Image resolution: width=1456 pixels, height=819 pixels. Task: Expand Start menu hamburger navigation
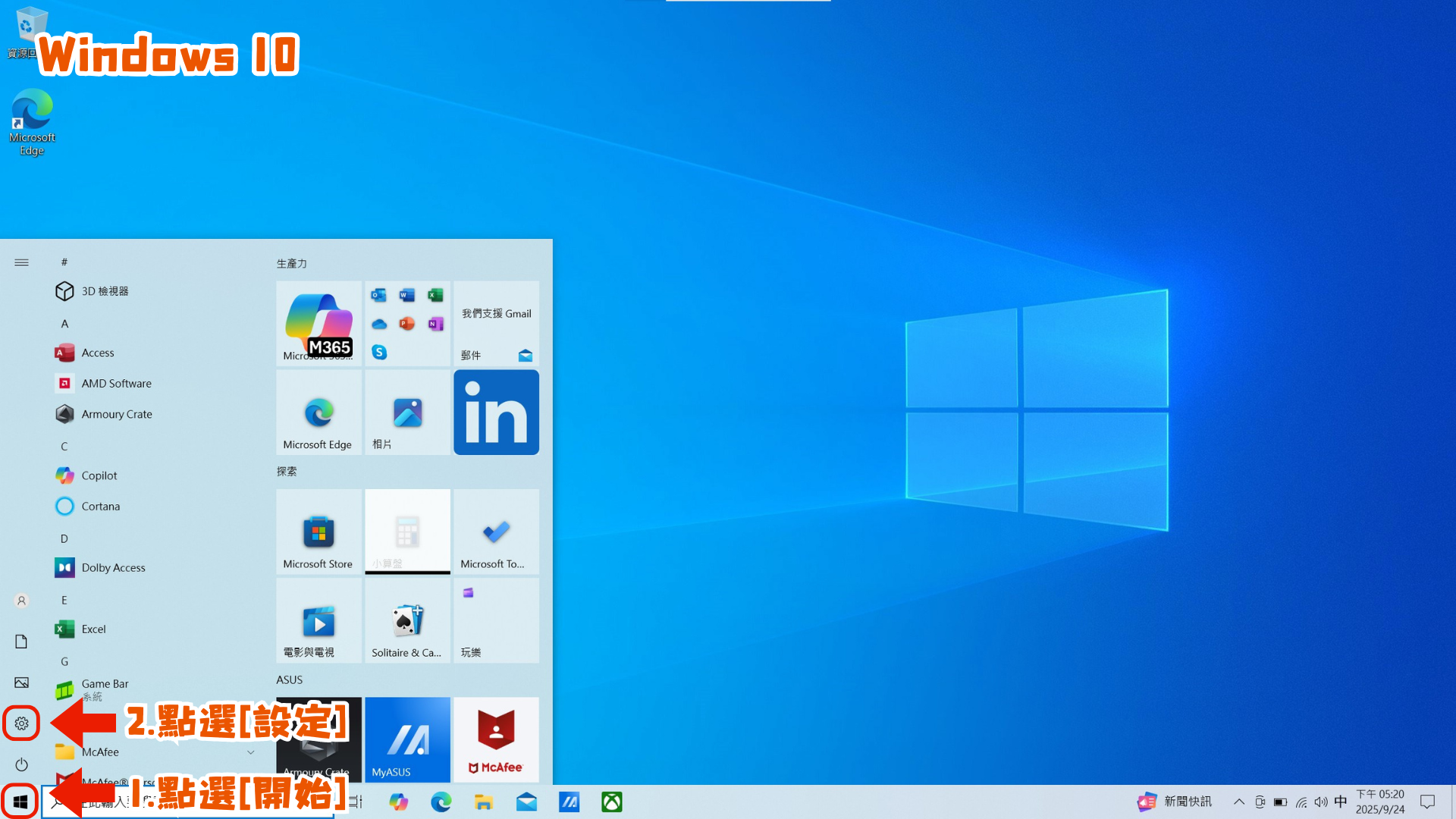pyautogui.click(x=21, y=262)
